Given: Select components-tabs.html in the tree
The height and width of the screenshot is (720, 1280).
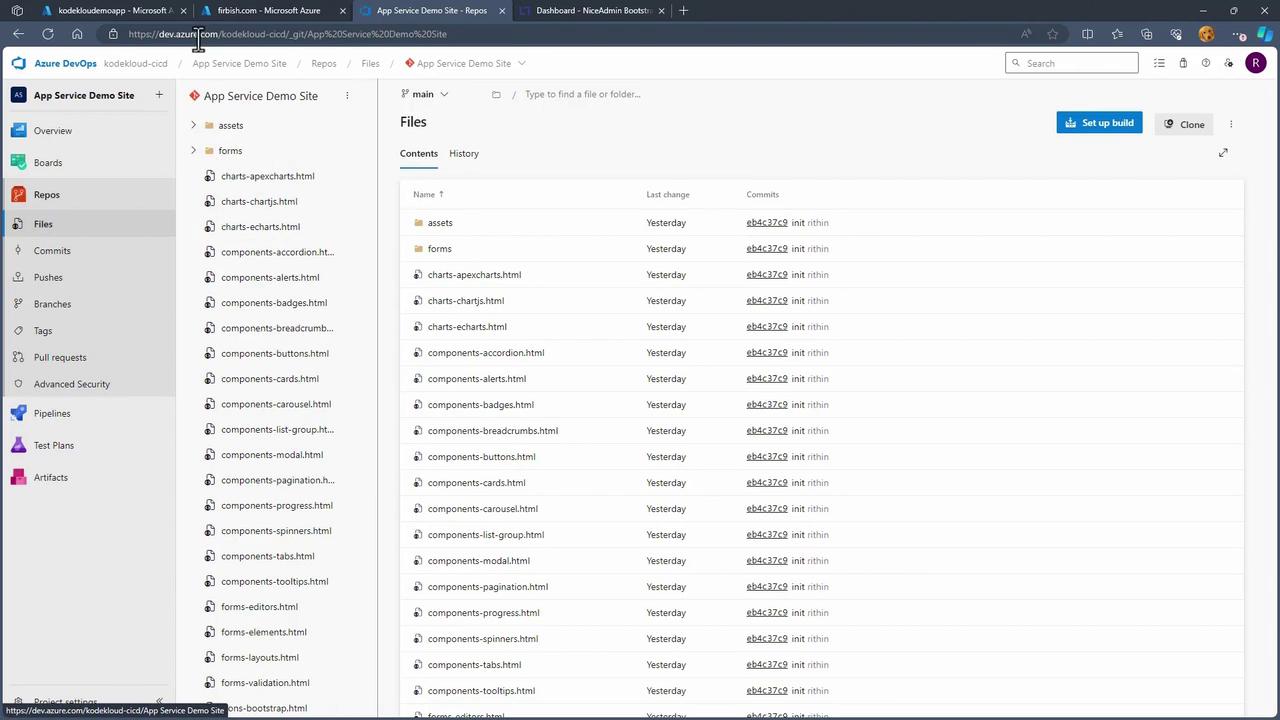Looking at the screenshot, I should [267, 556].
